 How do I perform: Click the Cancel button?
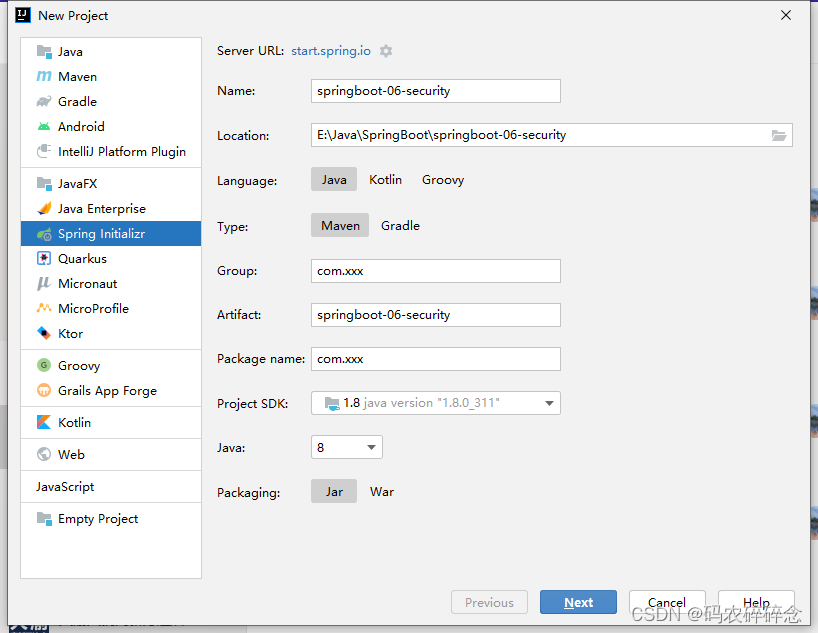tap(667, 602)
